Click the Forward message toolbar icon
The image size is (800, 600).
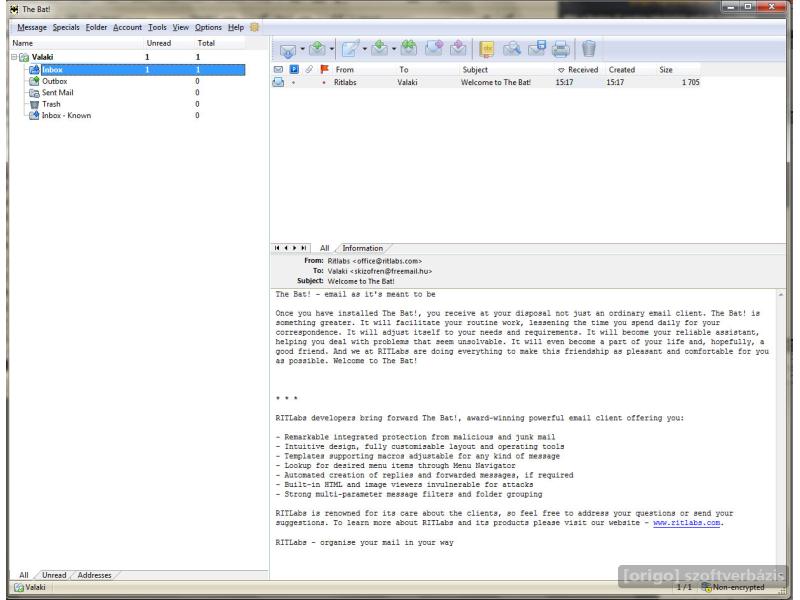tap(434, 48)
